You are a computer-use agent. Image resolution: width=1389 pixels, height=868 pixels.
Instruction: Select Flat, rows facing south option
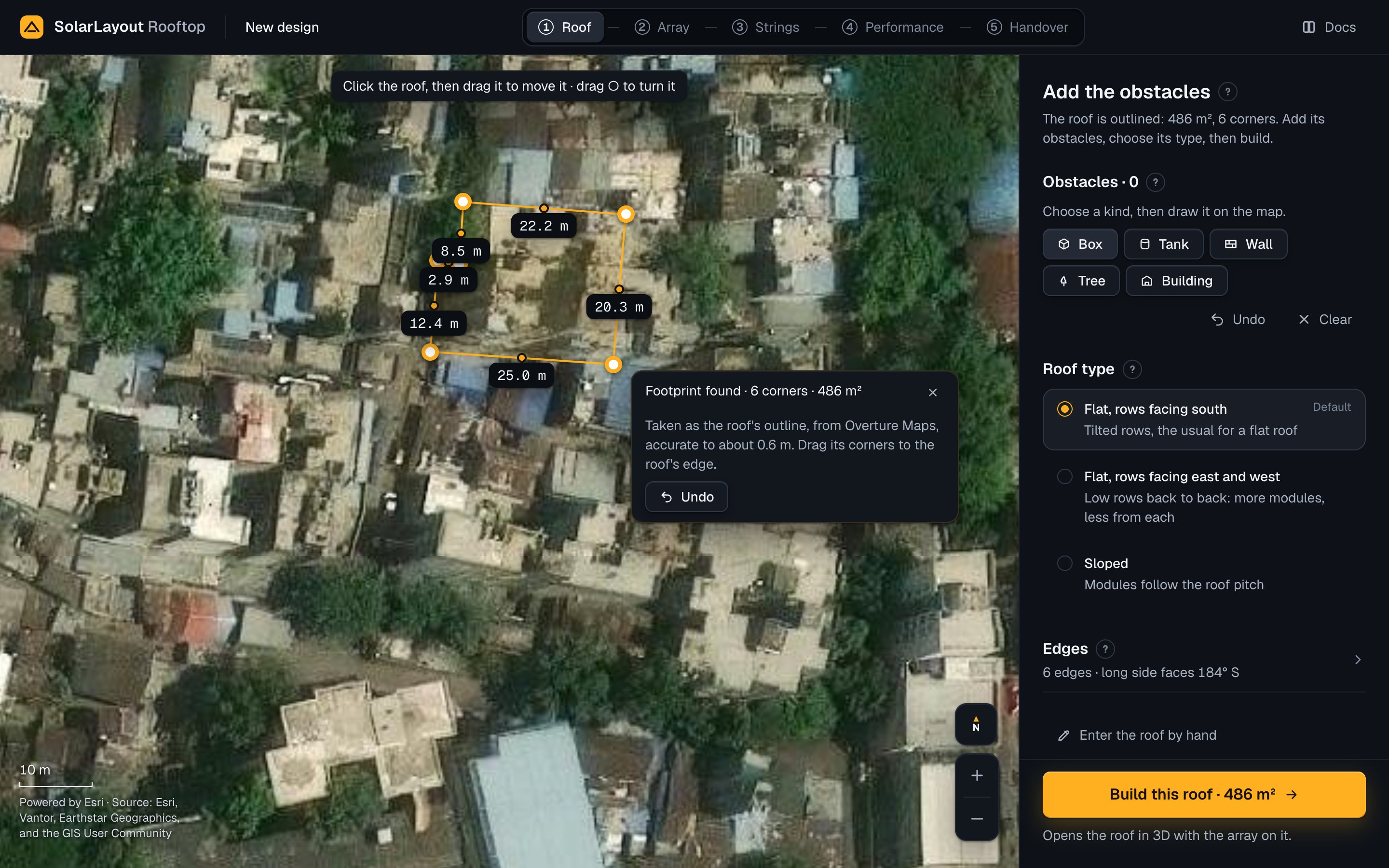click(x=1204, y=420)
